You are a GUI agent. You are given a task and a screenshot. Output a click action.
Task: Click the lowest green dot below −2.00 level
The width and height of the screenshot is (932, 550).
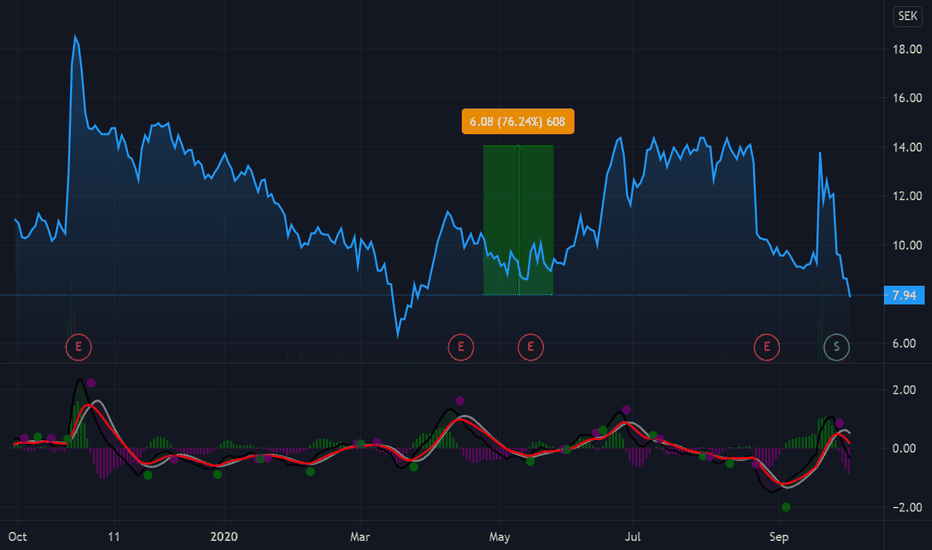point(786,507)
